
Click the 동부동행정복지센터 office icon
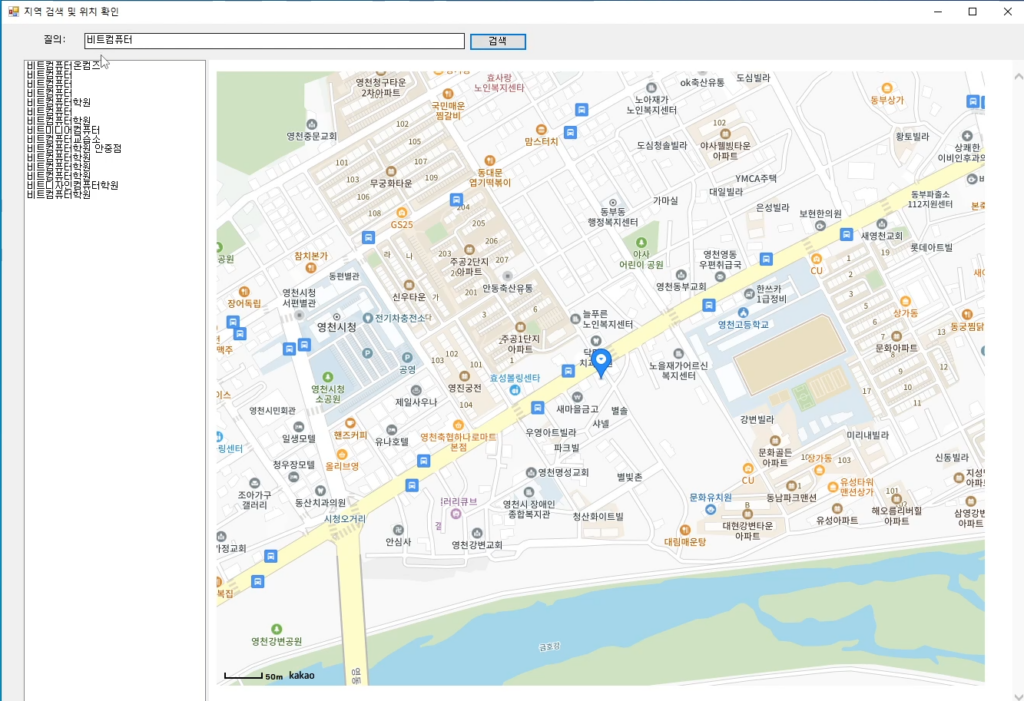[613, 203]
